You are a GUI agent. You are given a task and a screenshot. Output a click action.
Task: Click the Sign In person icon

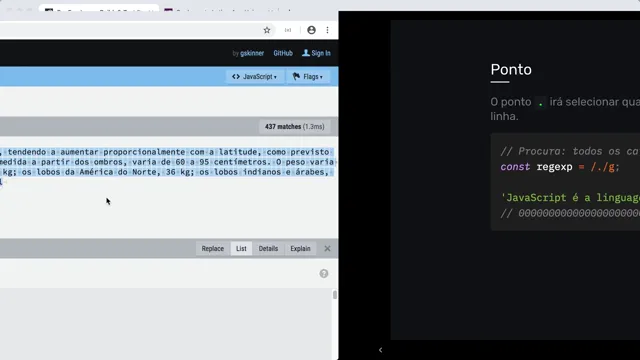point(305,53)
